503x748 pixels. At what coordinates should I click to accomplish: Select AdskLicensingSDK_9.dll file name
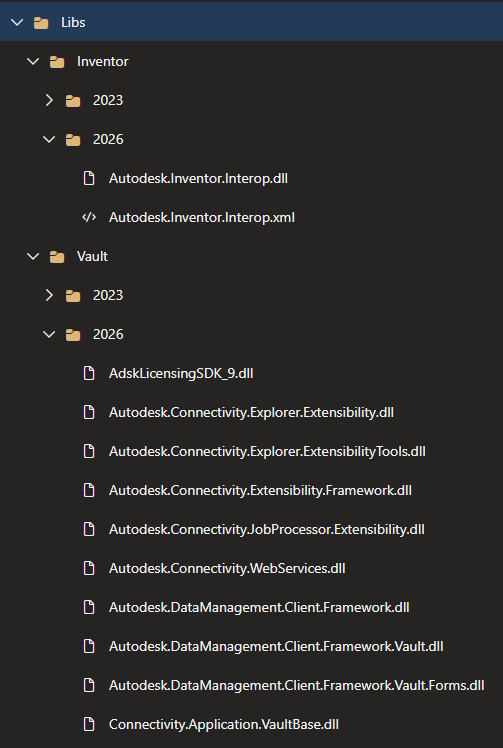point(181,374)
